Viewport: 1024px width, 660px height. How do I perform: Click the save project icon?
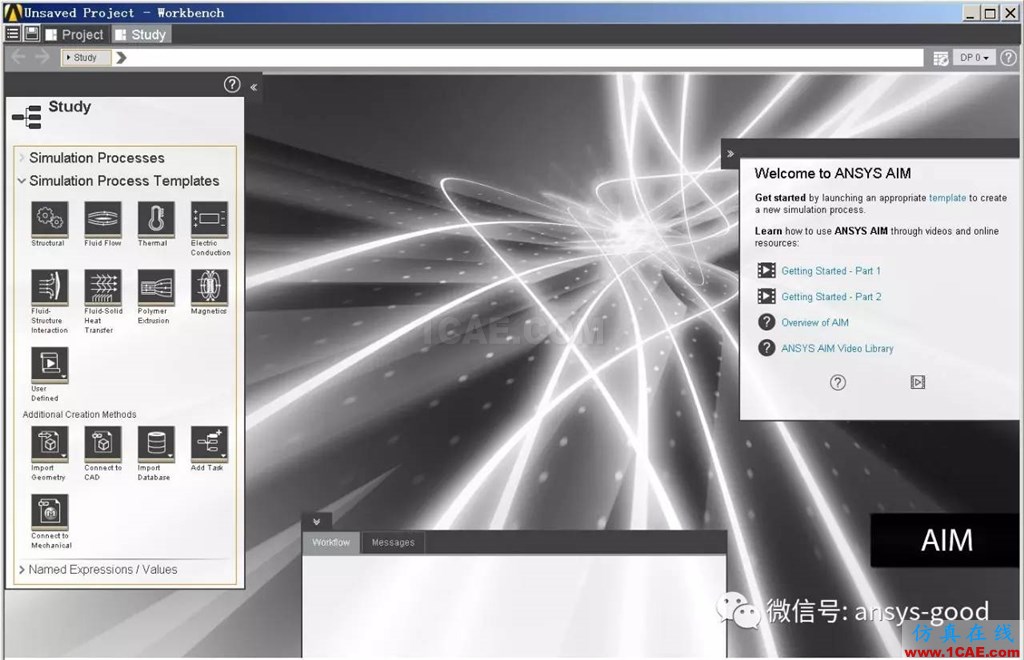coord(31,33)
